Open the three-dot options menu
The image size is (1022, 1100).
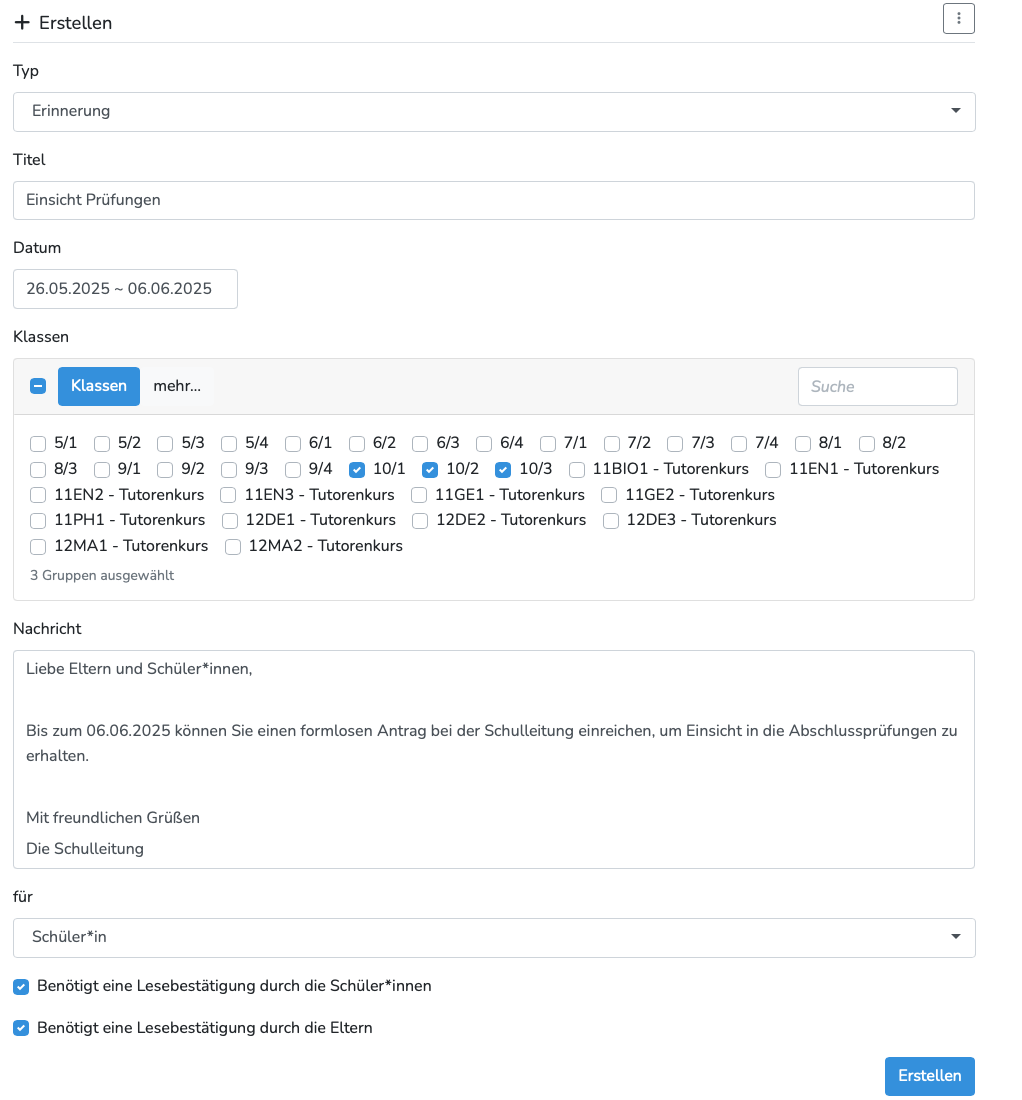tap(958, 18)
